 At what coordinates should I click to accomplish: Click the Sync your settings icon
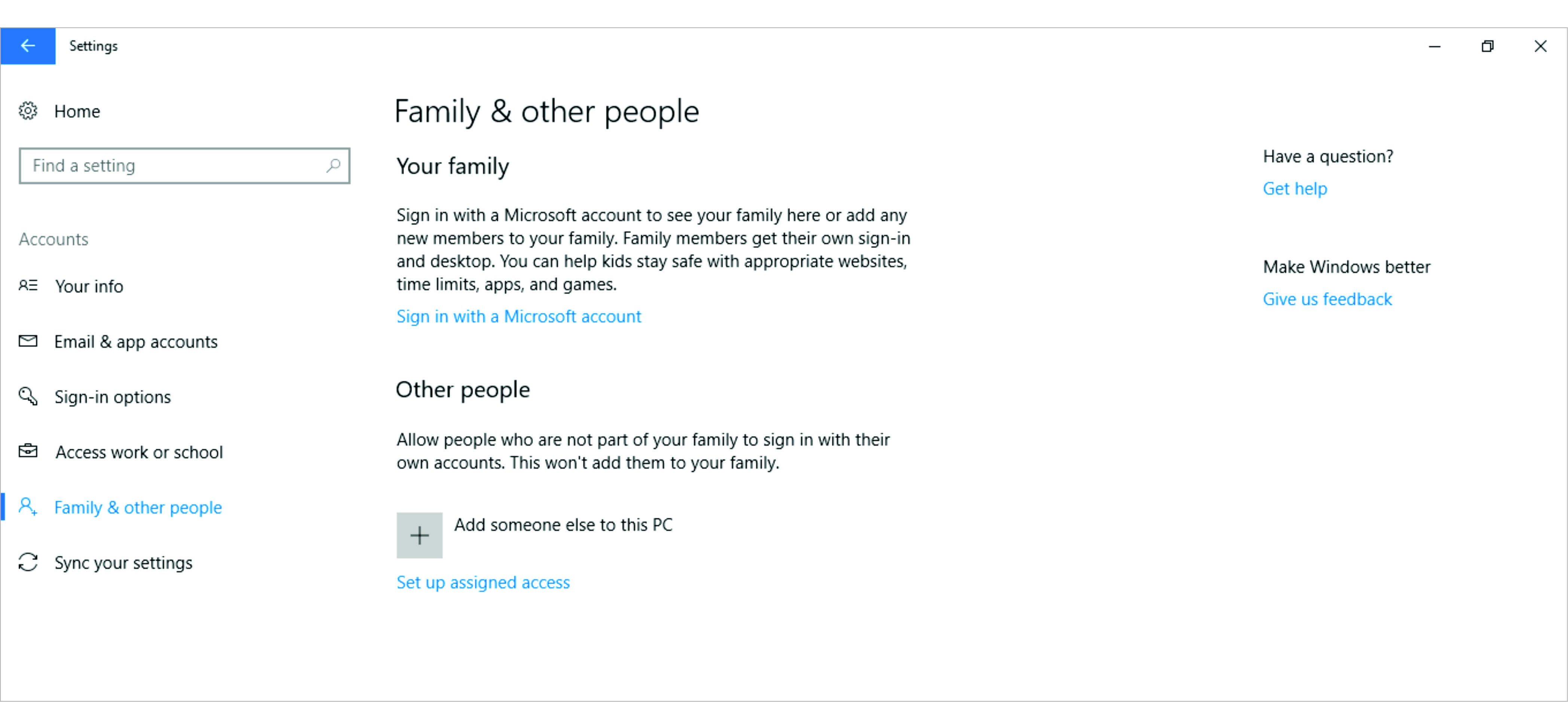28,562
